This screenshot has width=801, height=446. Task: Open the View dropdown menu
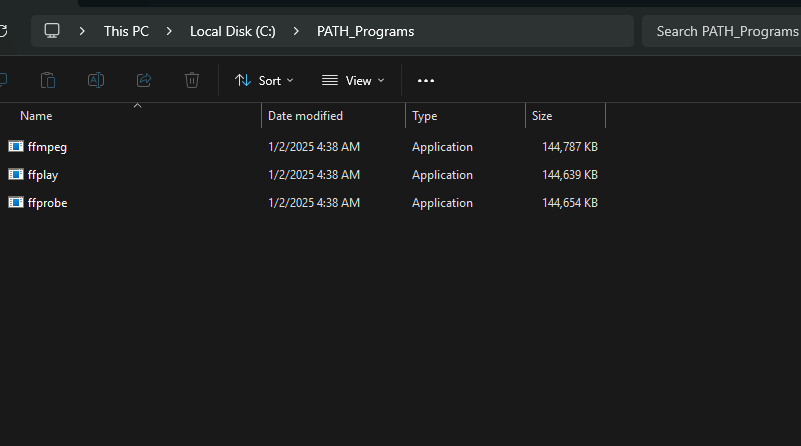pos(352,80)
